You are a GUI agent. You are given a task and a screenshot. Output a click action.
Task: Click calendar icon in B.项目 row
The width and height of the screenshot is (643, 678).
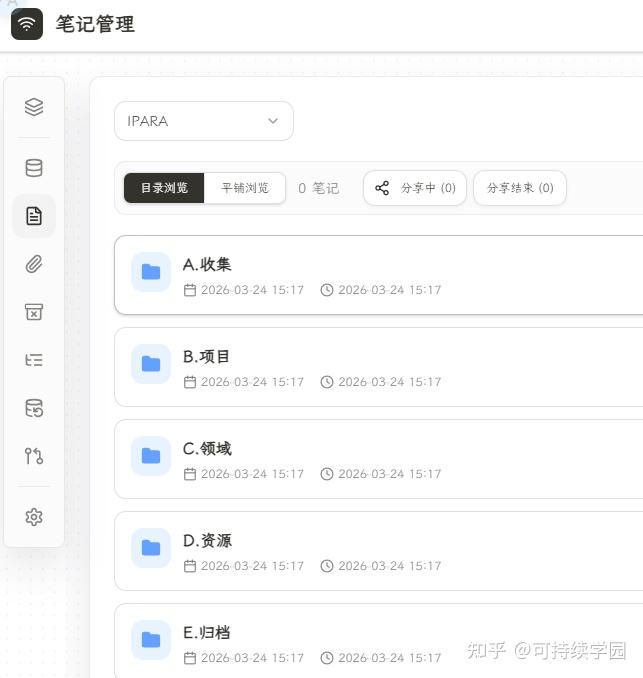(x=190, y=382)
